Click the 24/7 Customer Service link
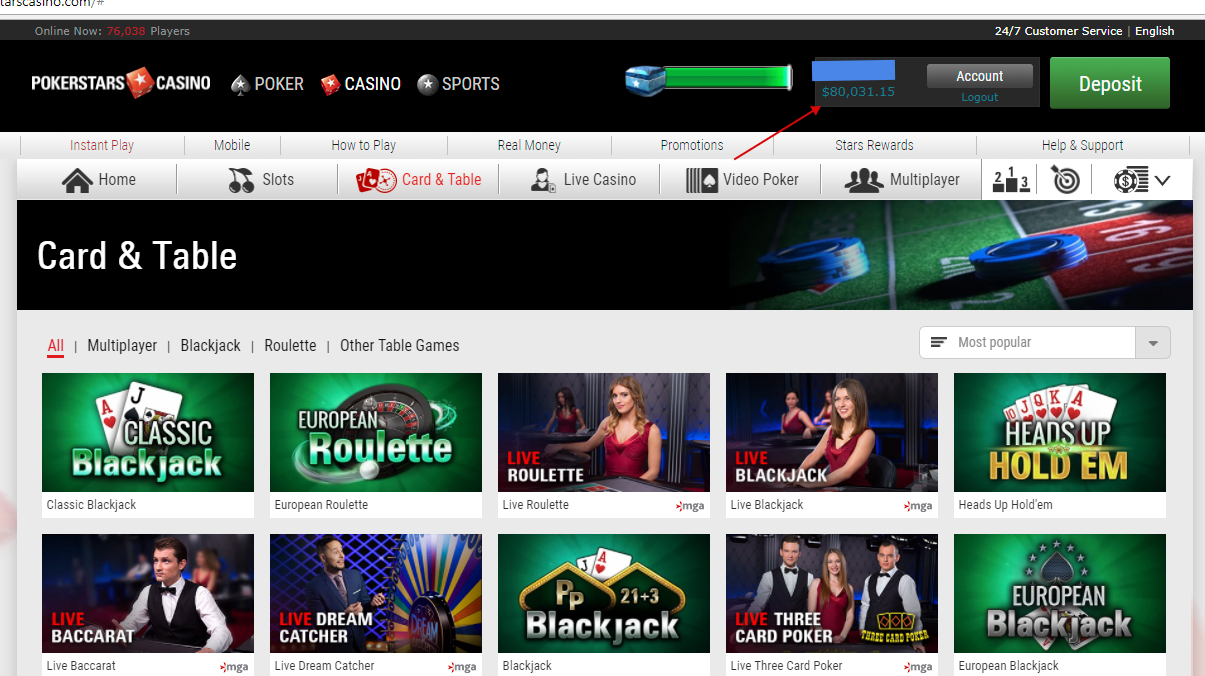1205x676 pixels. [x=1058, y=31]
